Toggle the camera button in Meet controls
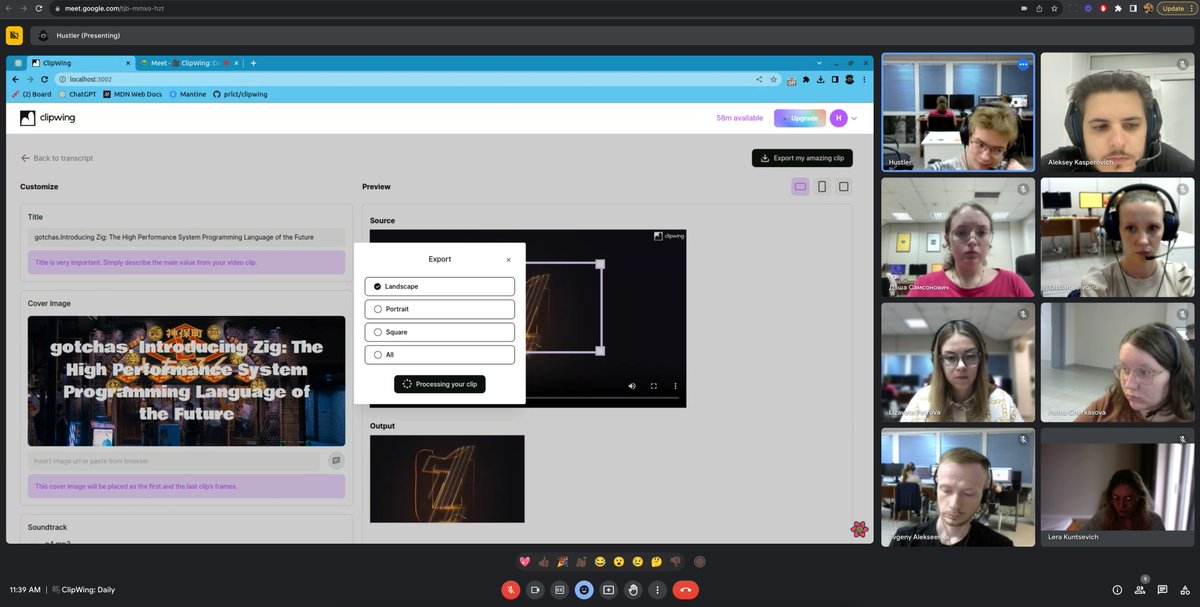1200x607 pixels. tap(535, 590)
